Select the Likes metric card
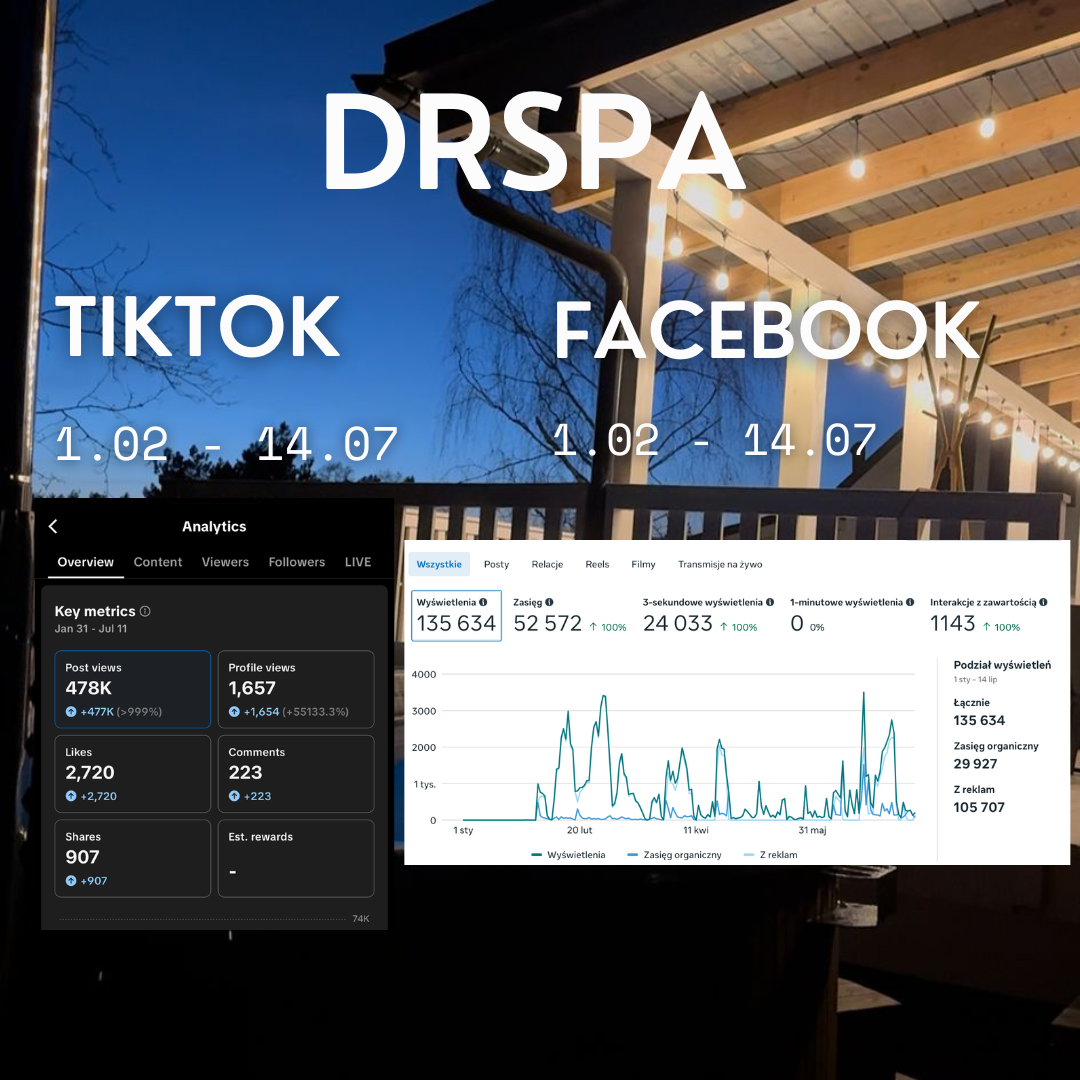Image resolution: width=1080 pixels, height=1080 pixels. [132, 773]
